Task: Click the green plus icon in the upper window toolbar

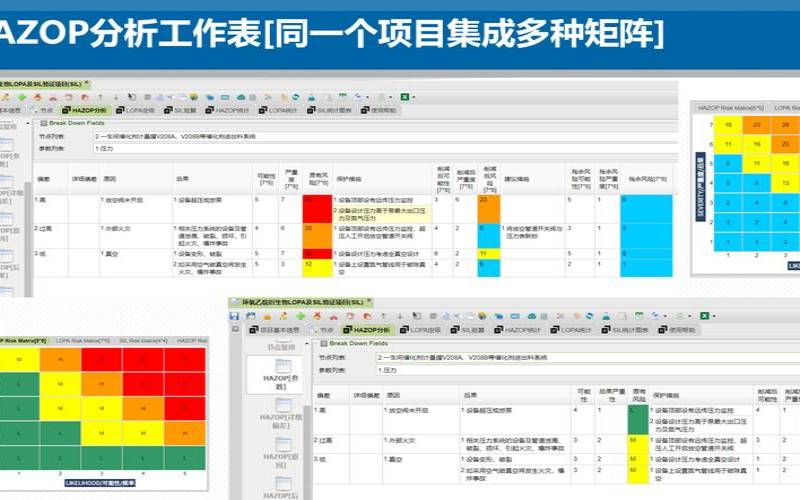Action: pyautogui.click(x=22, y=97)
